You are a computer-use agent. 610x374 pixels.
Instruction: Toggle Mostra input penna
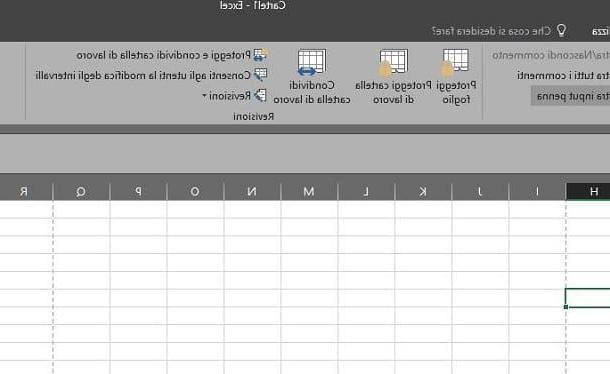click(x=570, y=96)
